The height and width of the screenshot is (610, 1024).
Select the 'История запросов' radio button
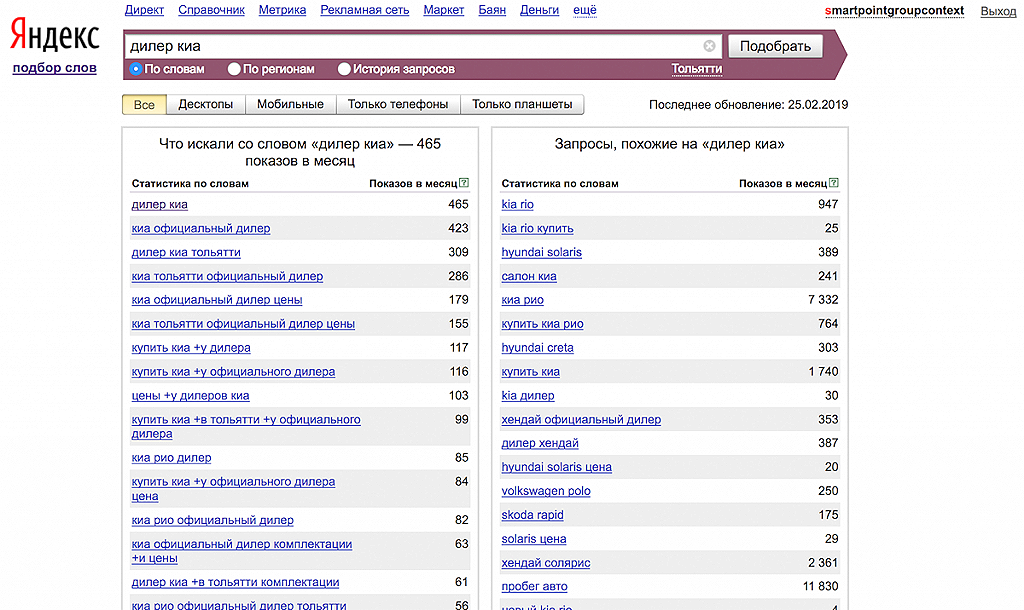[x=344, y=69]
